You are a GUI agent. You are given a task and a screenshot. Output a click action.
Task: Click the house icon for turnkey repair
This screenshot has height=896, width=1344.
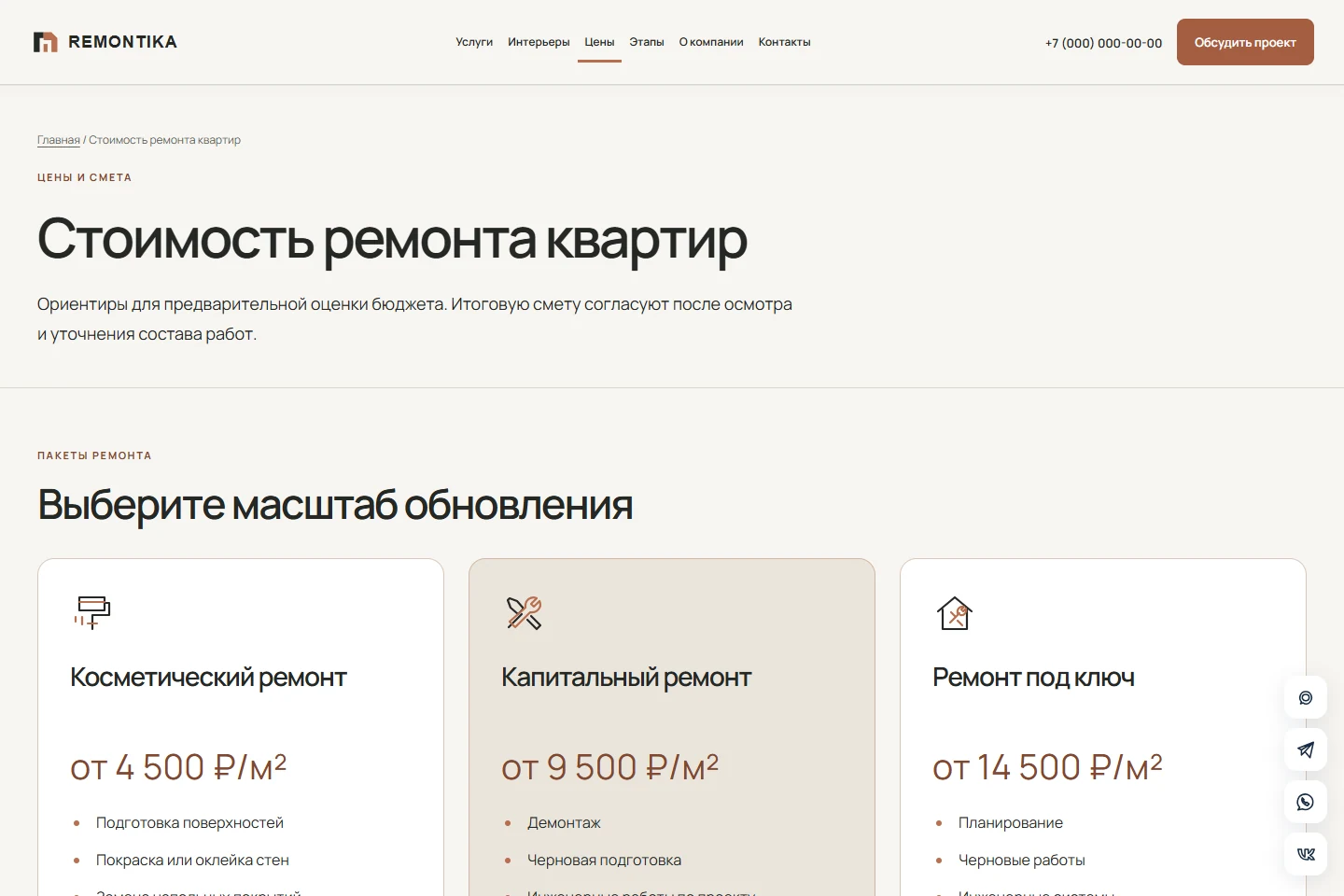pyautogui.click(x=955, y=613)
